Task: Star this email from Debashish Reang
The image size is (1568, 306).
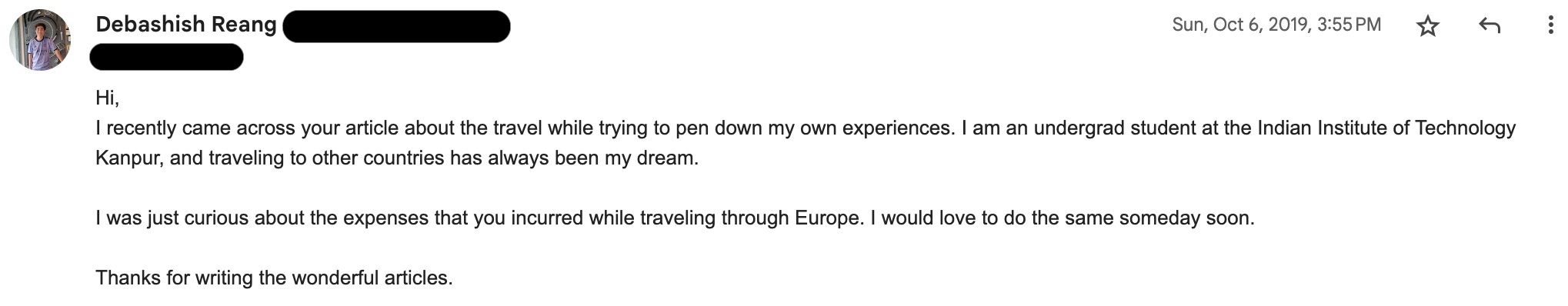Action: (1428, 26)
